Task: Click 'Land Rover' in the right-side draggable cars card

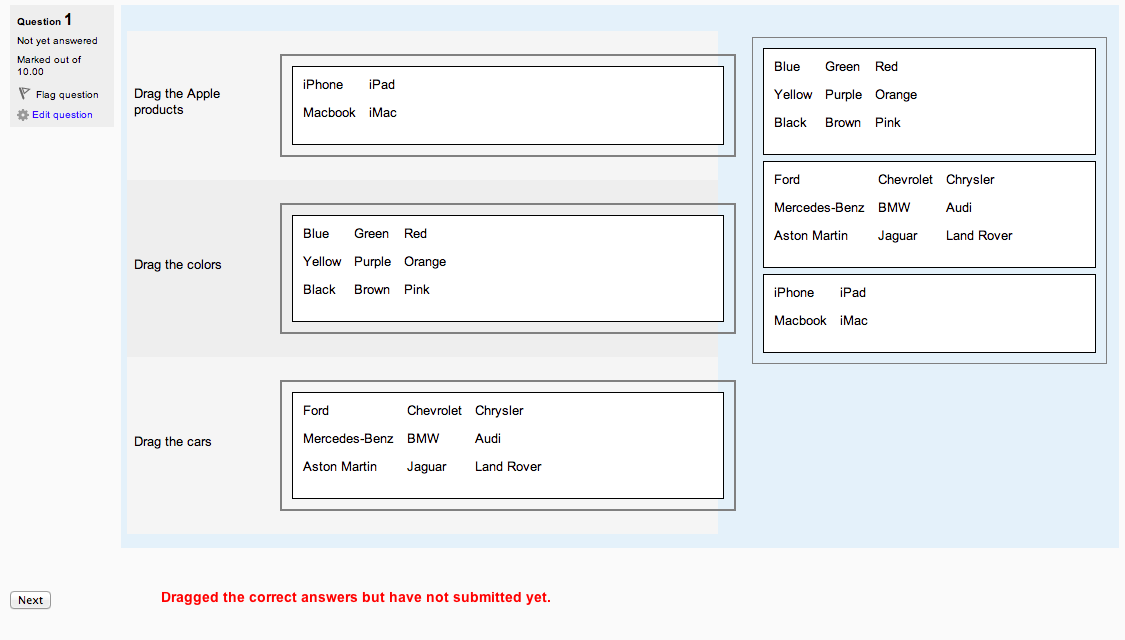Action: tap(979, 236)
